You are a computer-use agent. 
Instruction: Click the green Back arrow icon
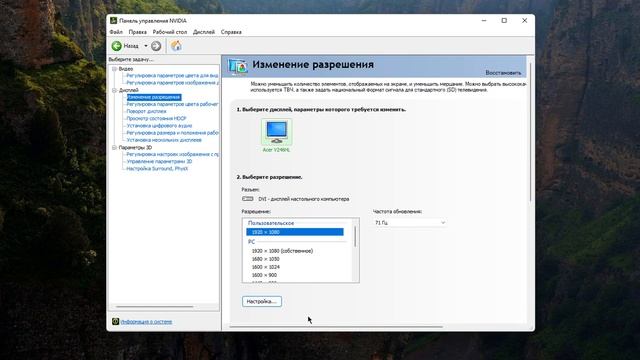tap(116, 46)
